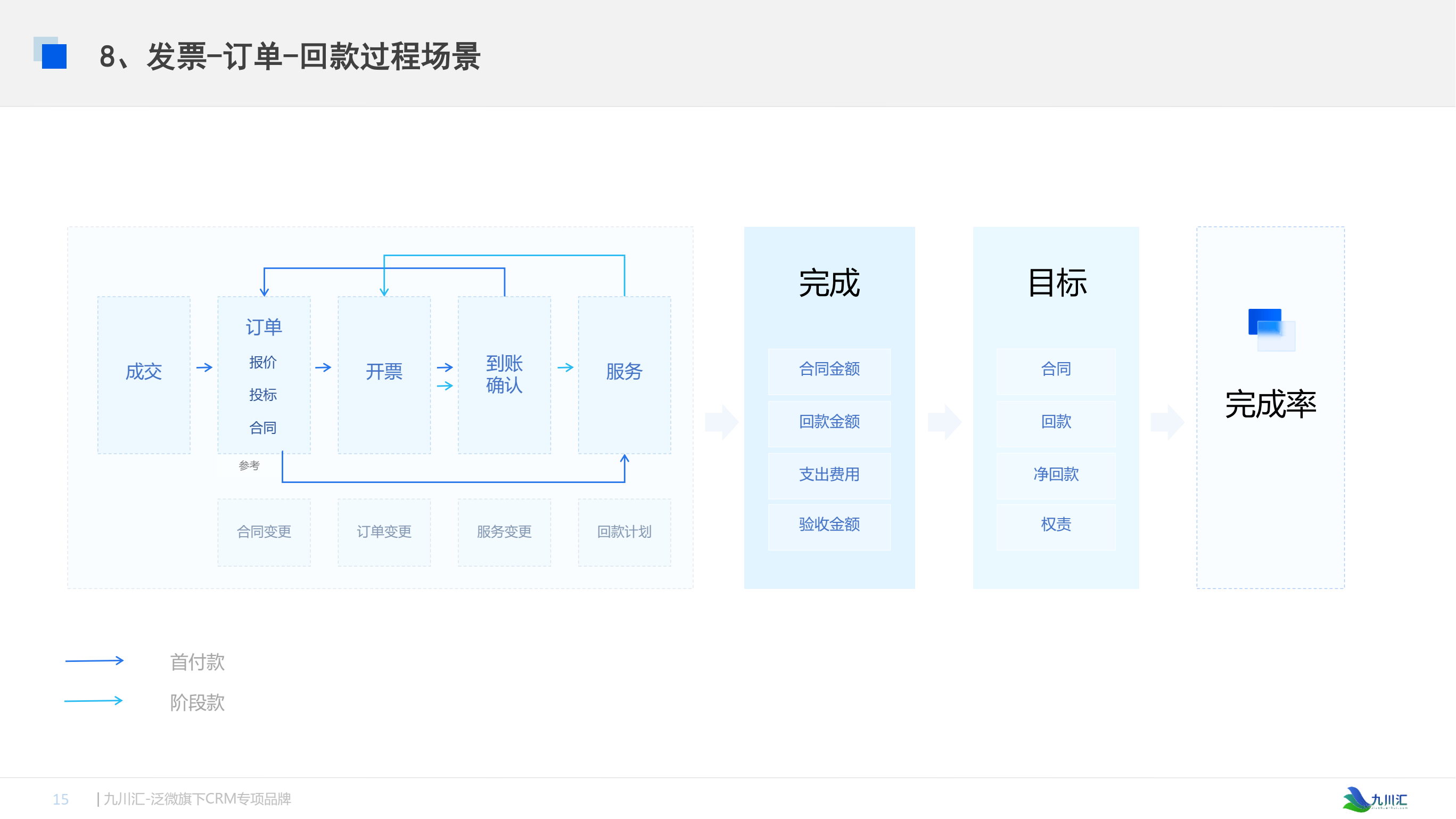Select the 首付款 legend label
The width and height of the screenshot is (1456, 819).
[198, 662]
